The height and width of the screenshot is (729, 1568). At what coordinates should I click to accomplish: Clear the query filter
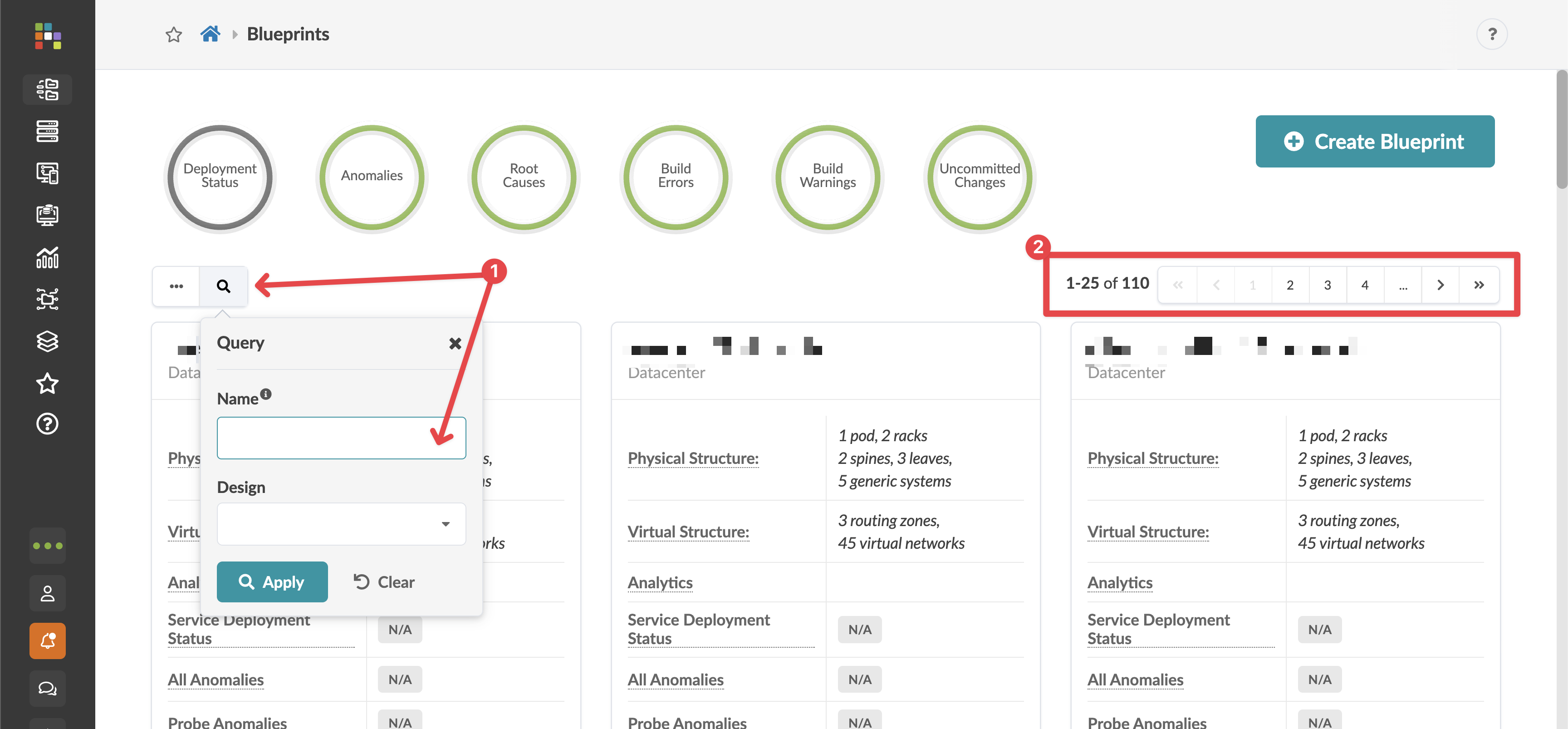[x=384, y=582]
